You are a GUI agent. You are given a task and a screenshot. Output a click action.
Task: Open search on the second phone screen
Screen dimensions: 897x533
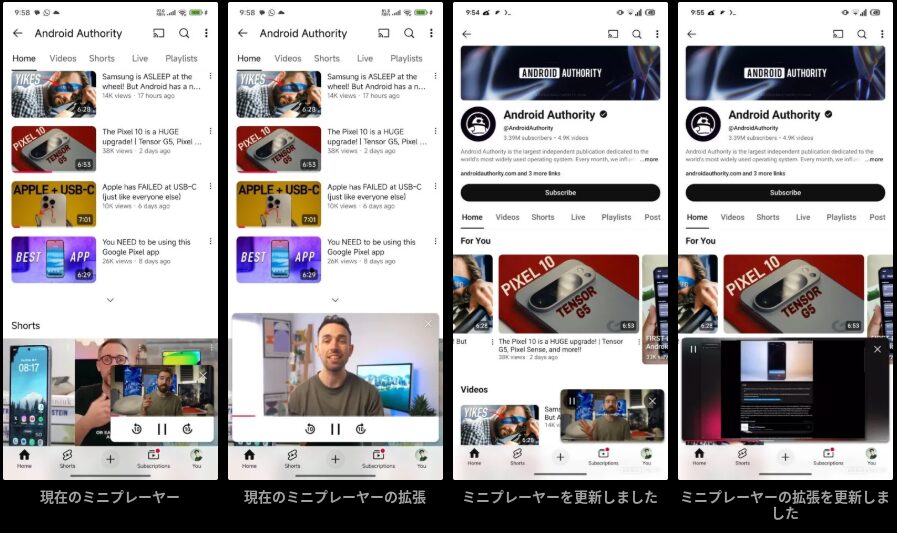click(x=409, y=33)
